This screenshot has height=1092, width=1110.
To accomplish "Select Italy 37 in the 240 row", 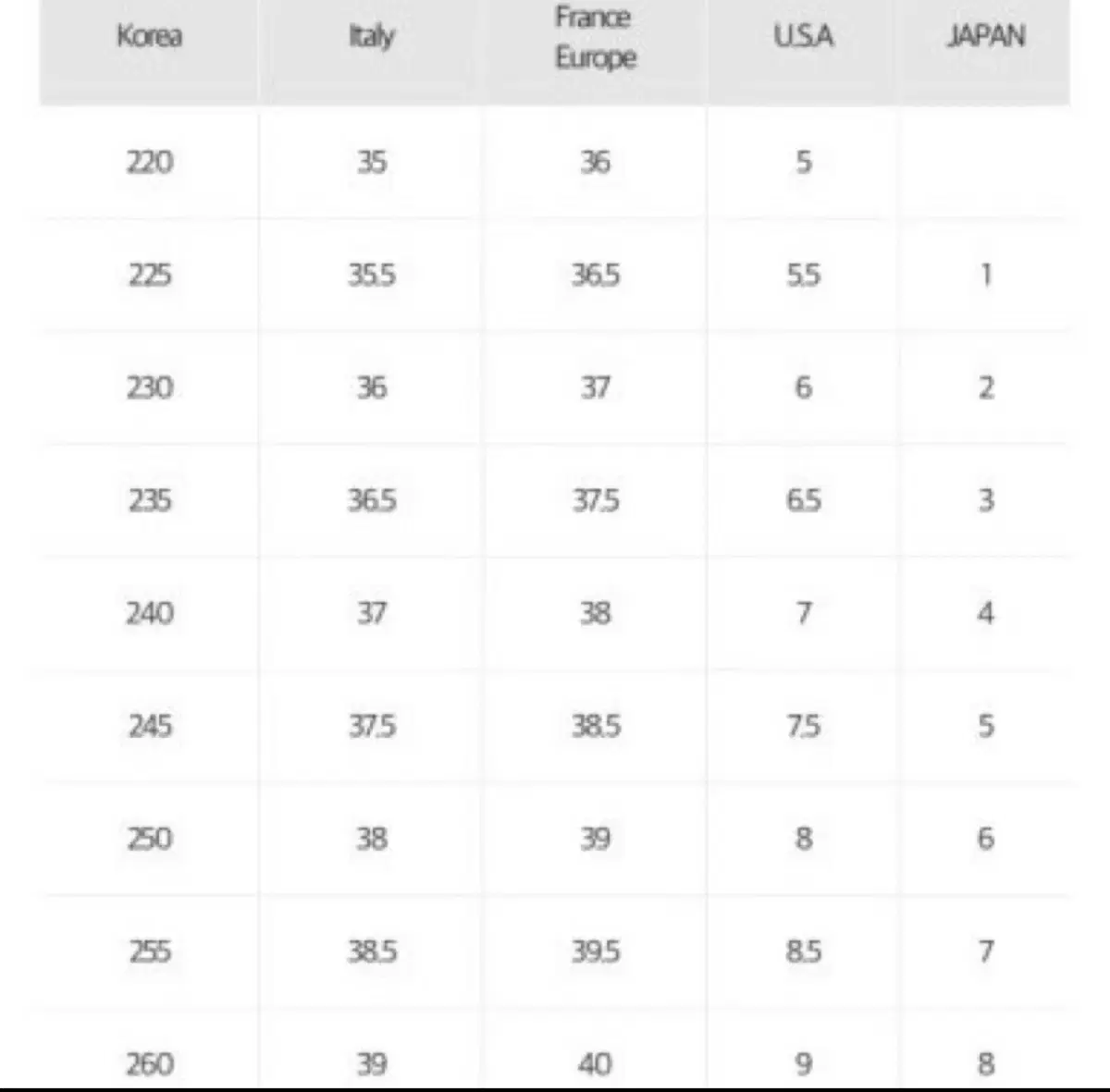I will tap(372, 613).
